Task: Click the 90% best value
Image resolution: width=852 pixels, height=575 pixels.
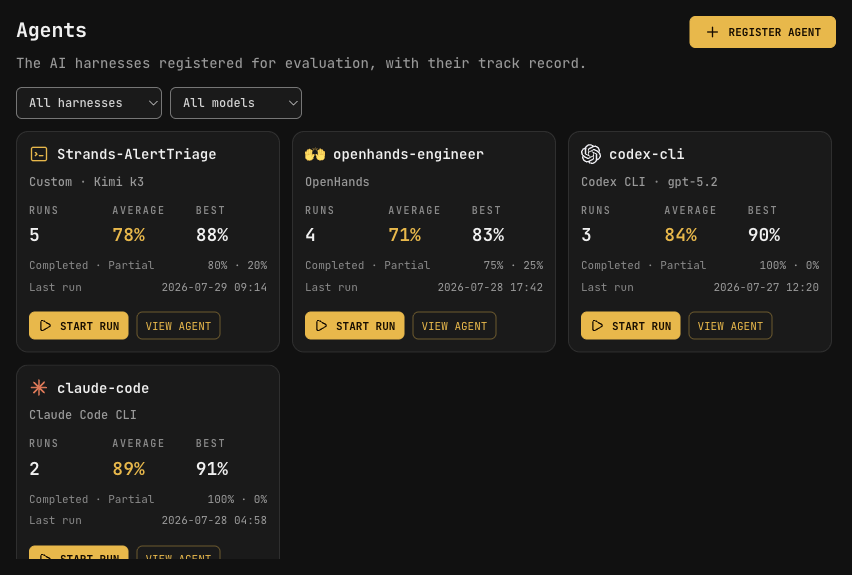Action: 764,235
